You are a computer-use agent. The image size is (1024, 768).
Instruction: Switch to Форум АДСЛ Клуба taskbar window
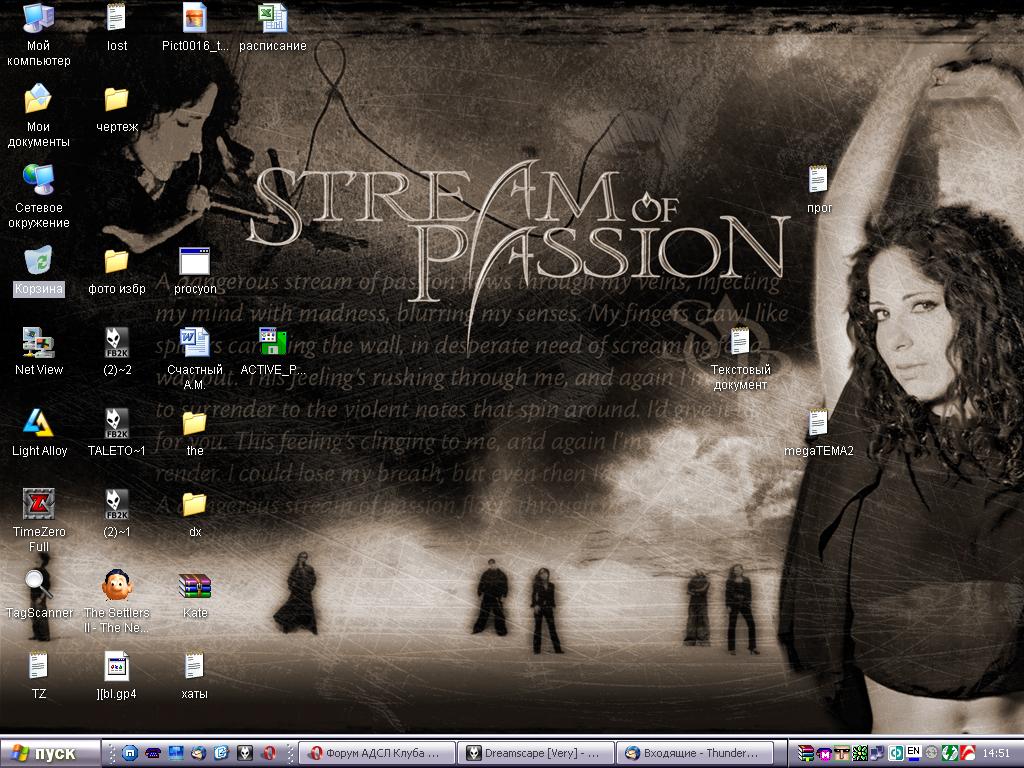376,753
